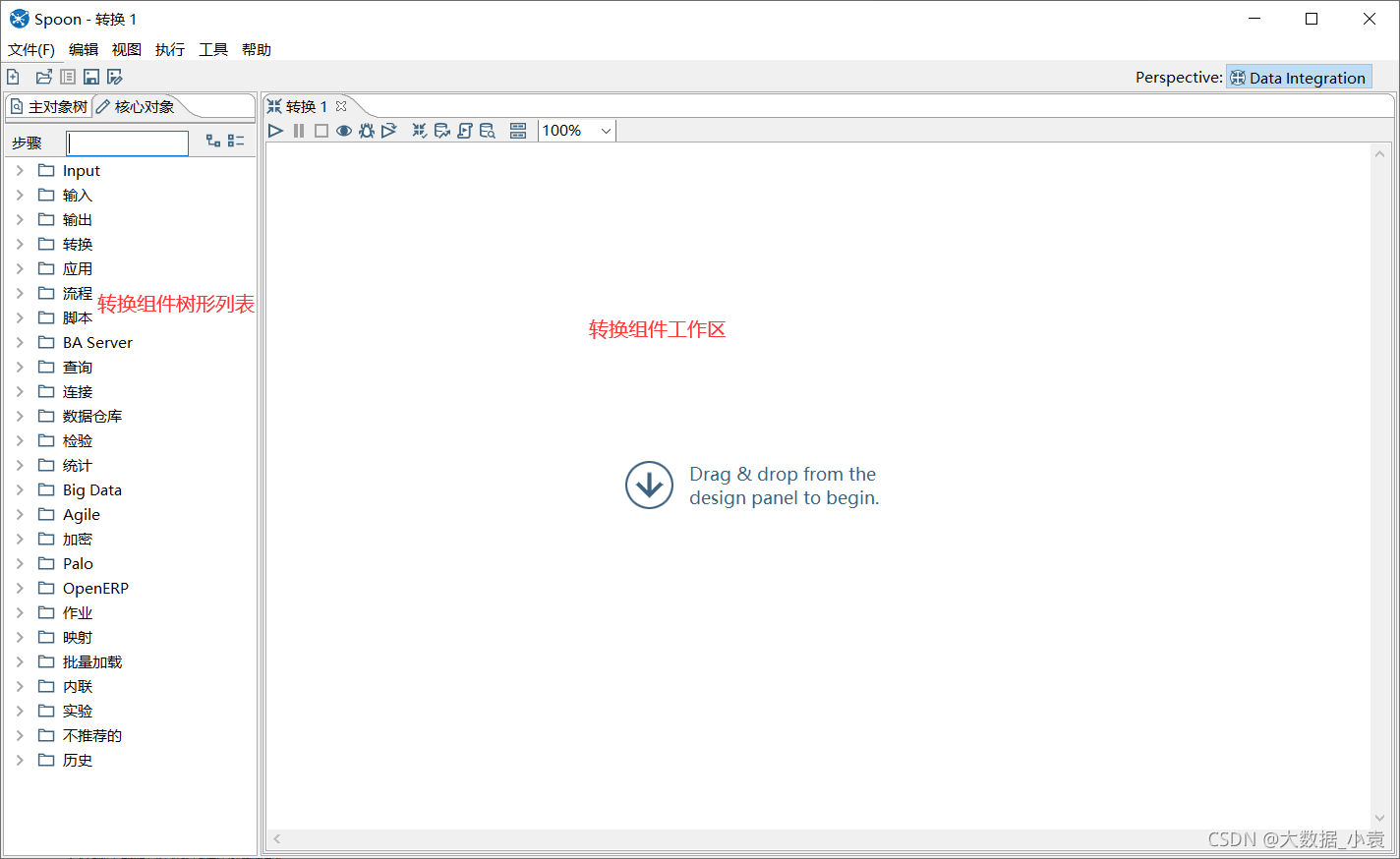The height and width of the screenshot is (859, 1400).
Task: Create a new file from the toolbar
Action: pyautogui.click(x=14, y=77)
